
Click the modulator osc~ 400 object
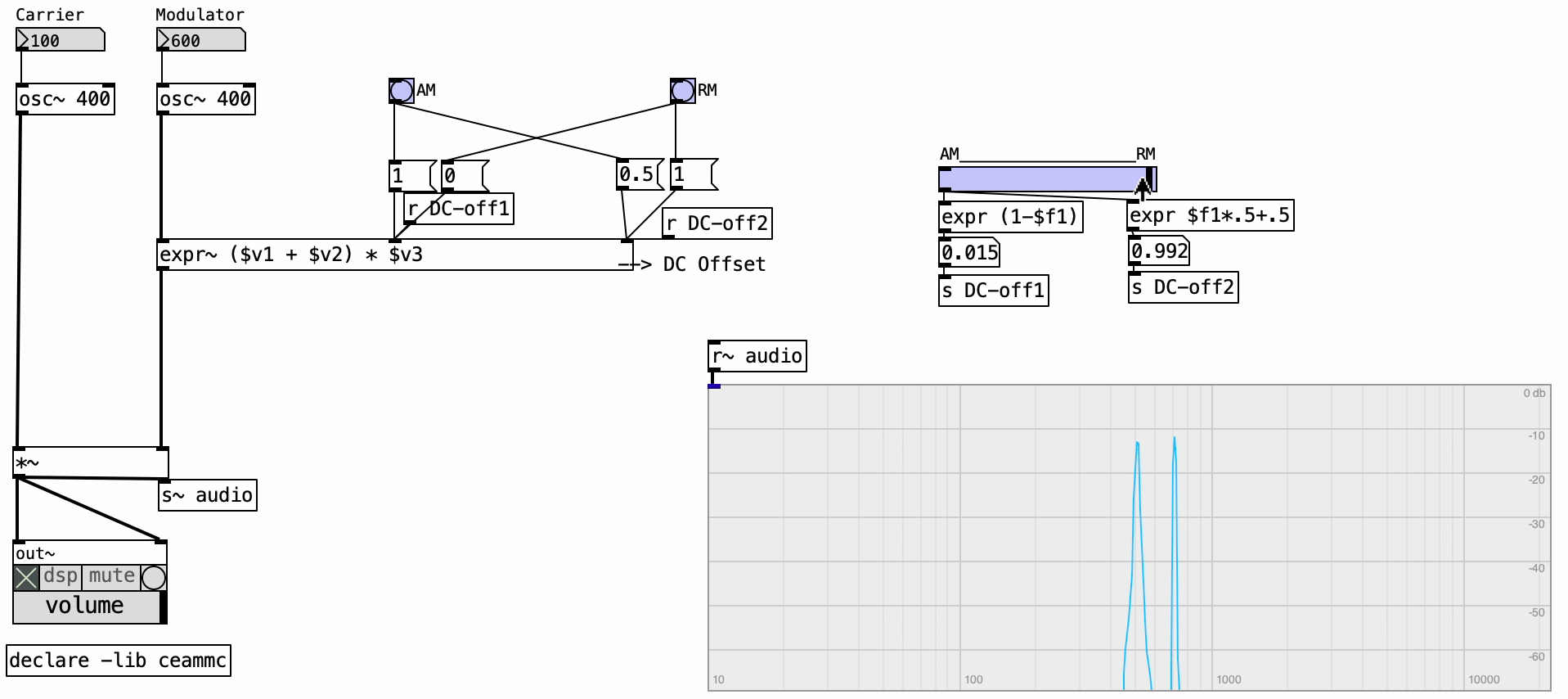point(206,99)
